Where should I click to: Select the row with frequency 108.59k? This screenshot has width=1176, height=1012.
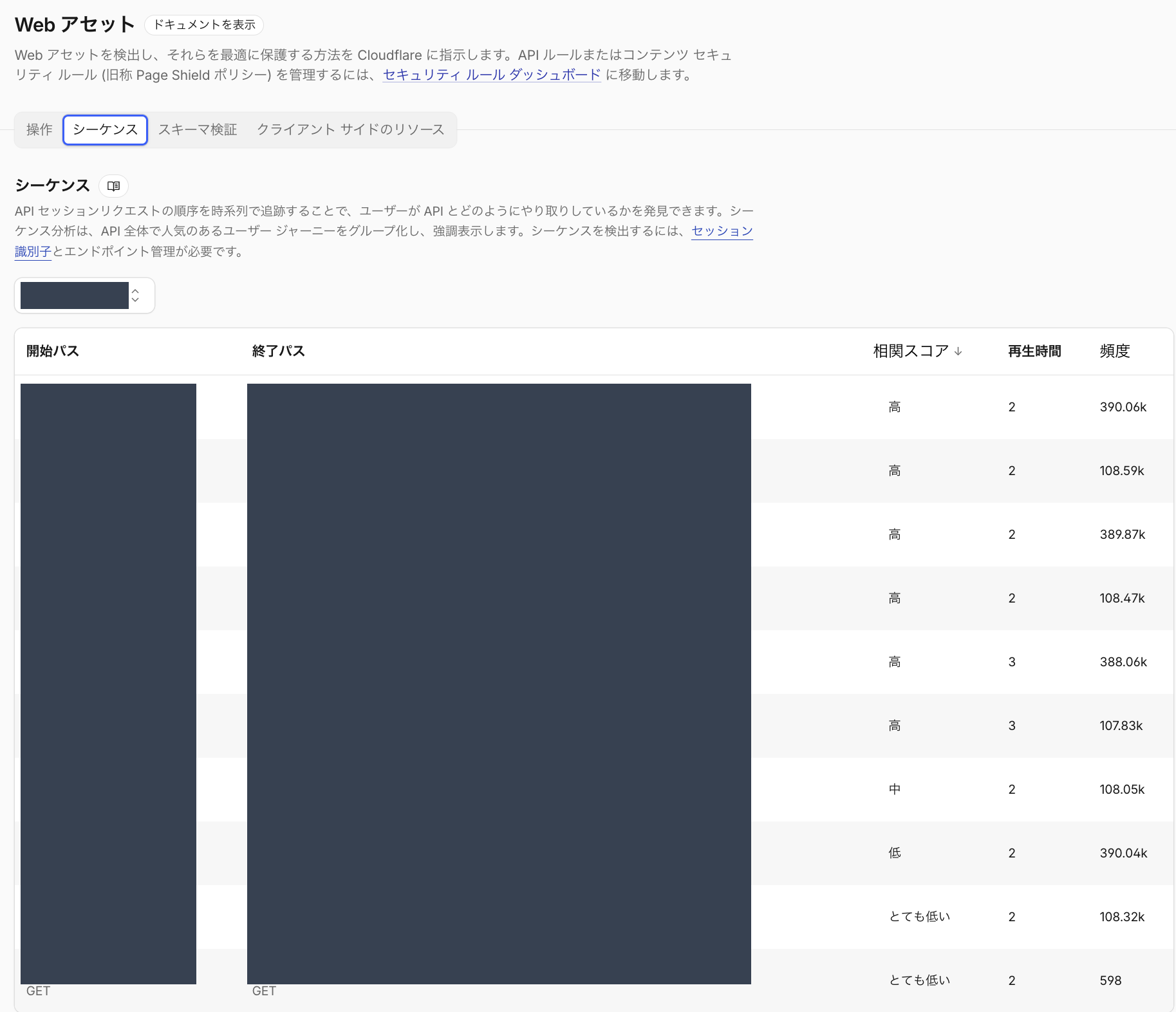[x=593, y=471]
